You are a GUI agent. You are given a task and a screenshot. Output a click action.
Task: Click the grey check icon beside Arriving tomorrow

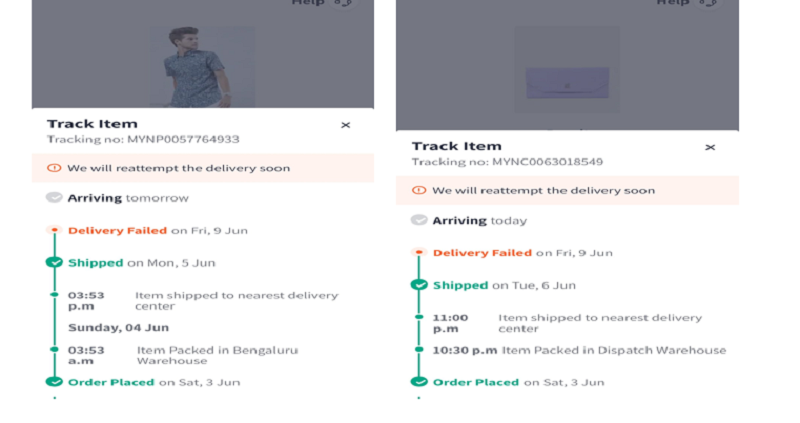pyautogui.click(x=54, y=197)
